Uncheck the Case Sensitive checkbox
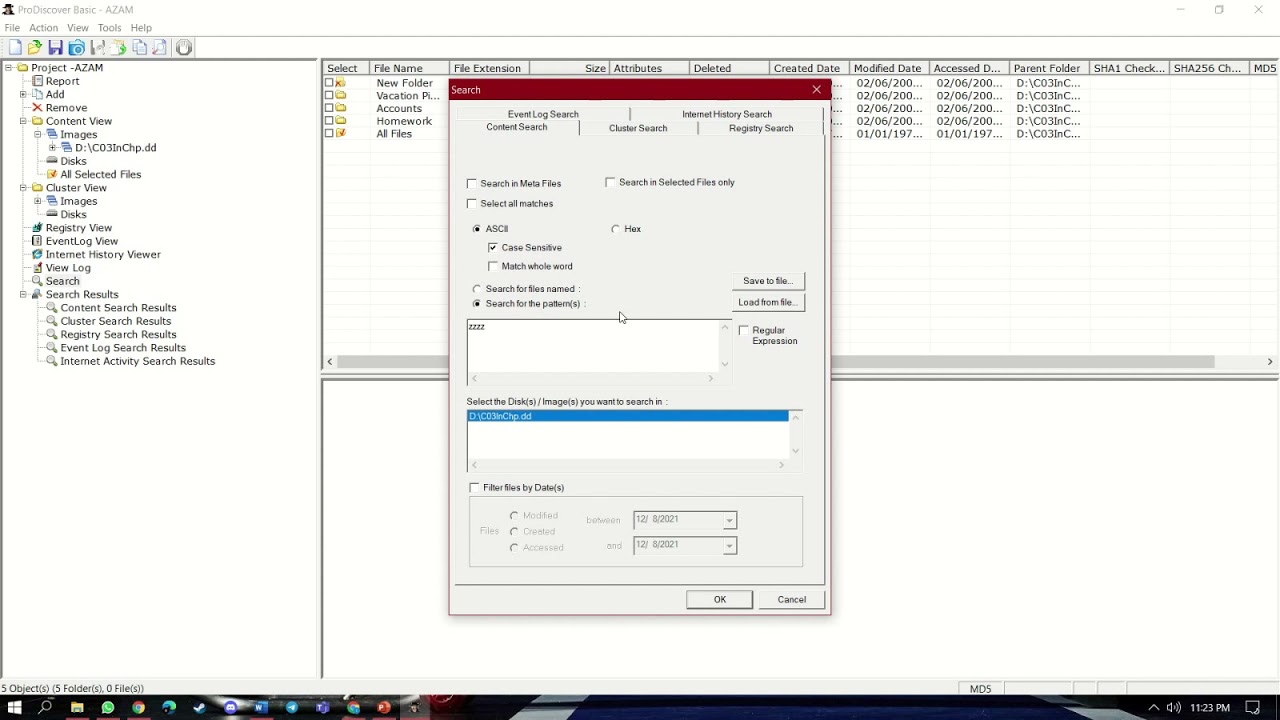 493,247
